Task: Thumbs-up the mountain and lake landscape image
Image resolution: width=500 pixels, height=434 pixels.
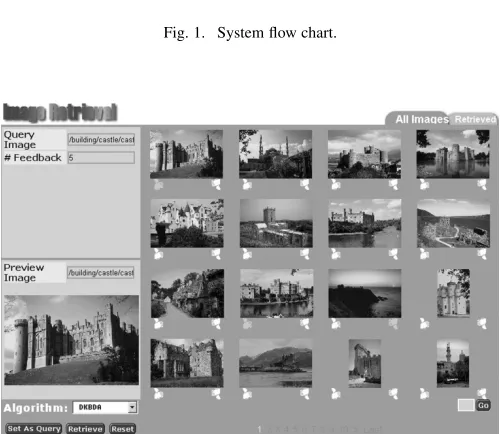Action: click(x=247, y=394)
